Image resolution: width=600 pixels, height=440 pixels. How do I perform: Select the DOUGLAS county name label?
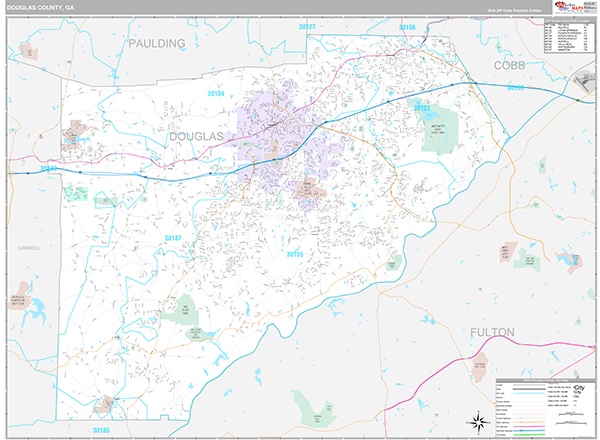pos(196,136)
